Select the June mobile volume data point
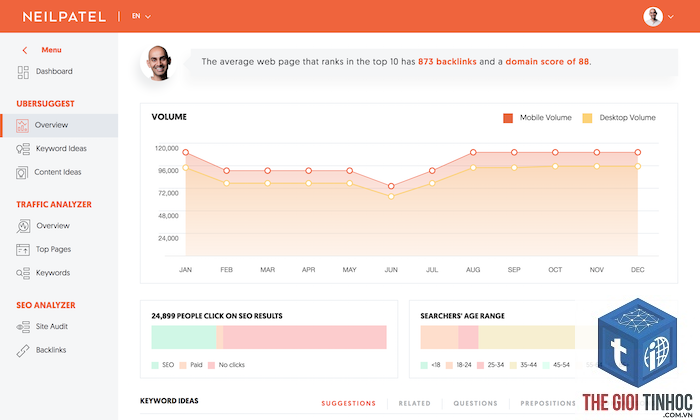Image resolution: width=700 pixels, height=420 pixels. click(x=391, y=186)
